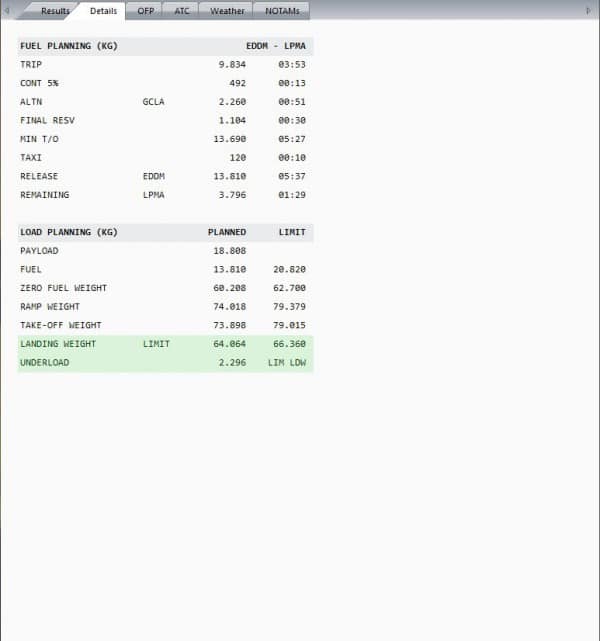This screenshot has width=600, height=641.
Task: Select the TRIP fuel row
Action: 32,65
